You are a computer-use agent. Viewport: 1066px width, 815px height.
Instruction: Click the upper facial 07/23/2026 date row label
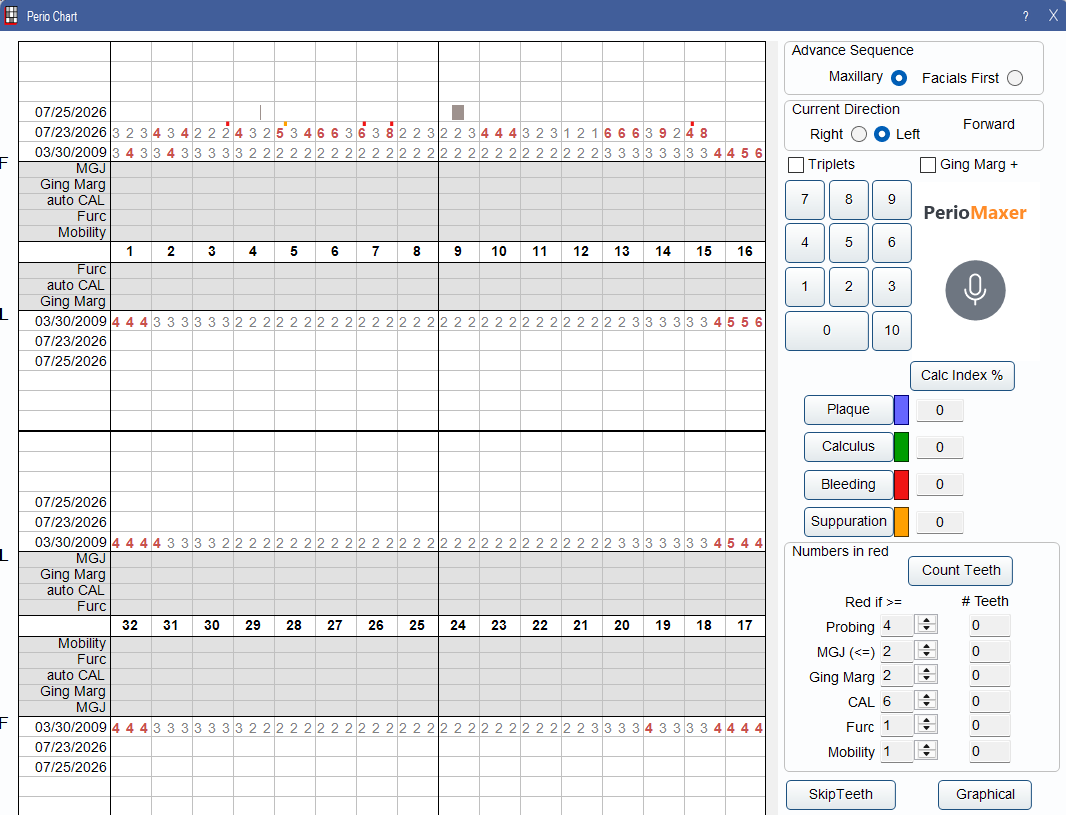pos(71,132)
